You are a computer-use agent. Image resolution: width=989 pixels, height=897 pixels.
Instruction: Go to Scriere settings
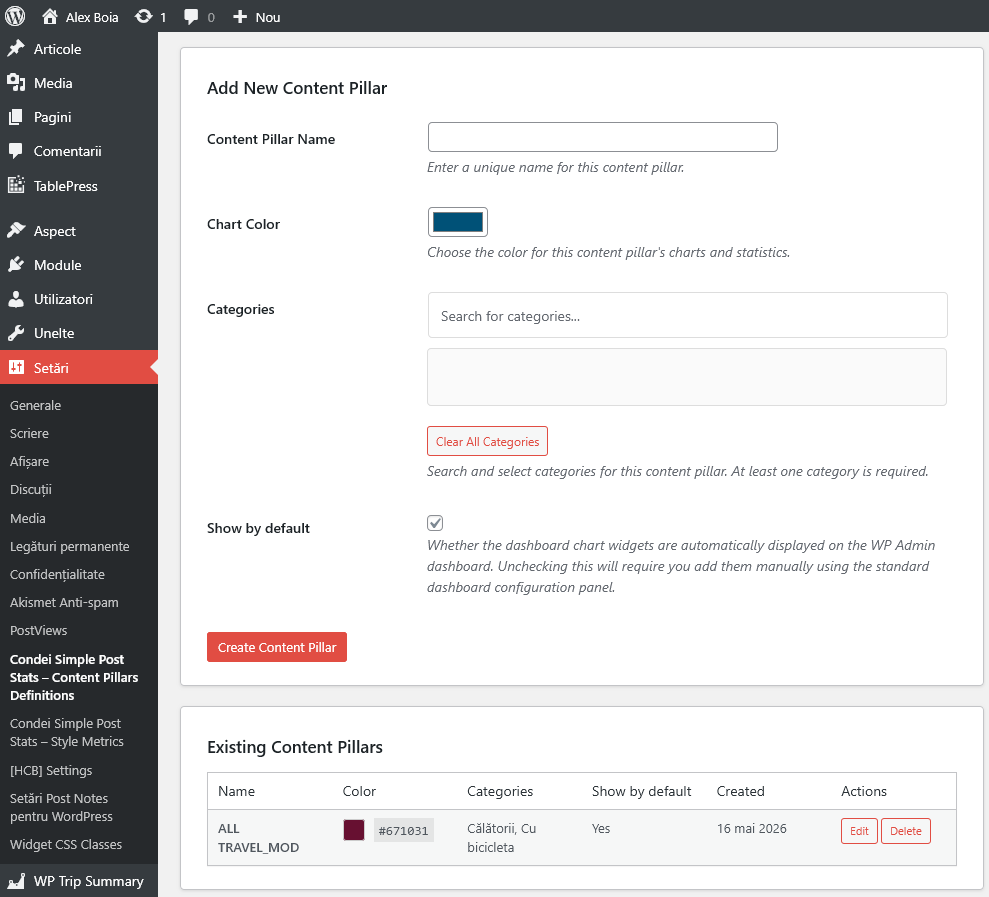29,433
